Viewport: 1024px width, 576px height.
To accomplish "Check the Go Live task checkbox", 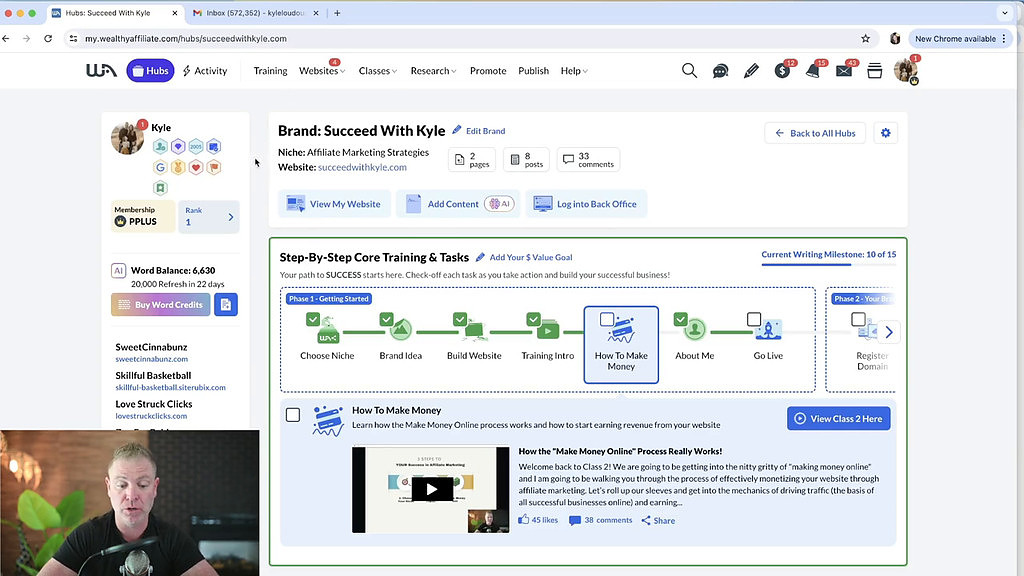I will point(754,319).
